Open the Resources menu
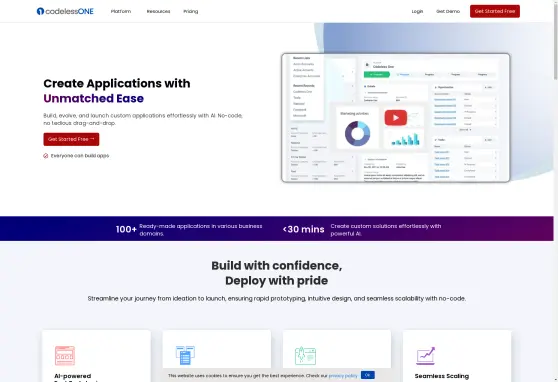558x382 pixels. pos(158,11)
